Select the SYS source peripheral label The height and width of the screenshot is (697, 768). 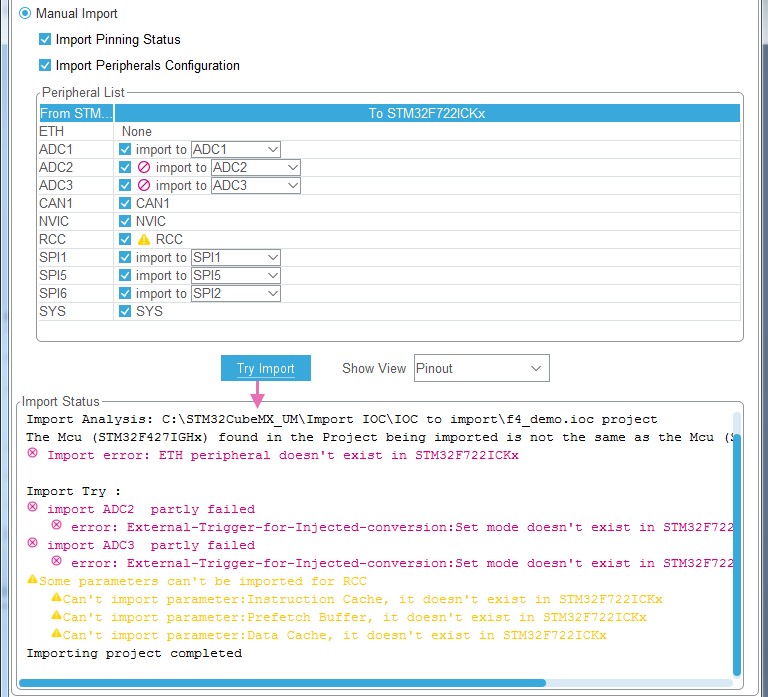coord(52,311)
